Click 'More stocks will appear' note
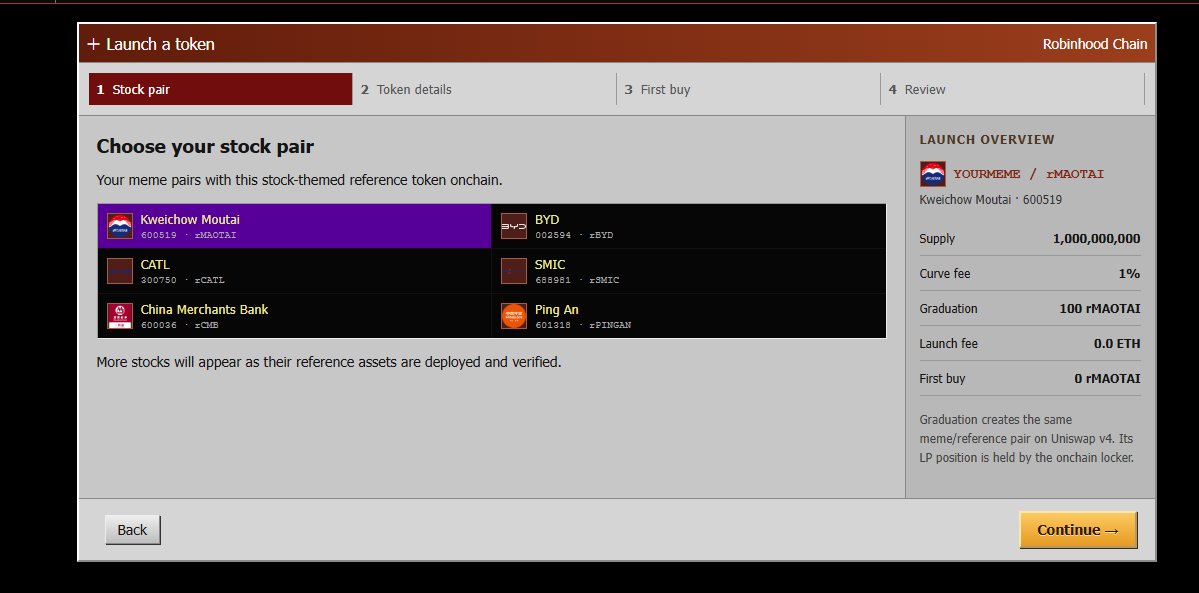 (329, 362)
